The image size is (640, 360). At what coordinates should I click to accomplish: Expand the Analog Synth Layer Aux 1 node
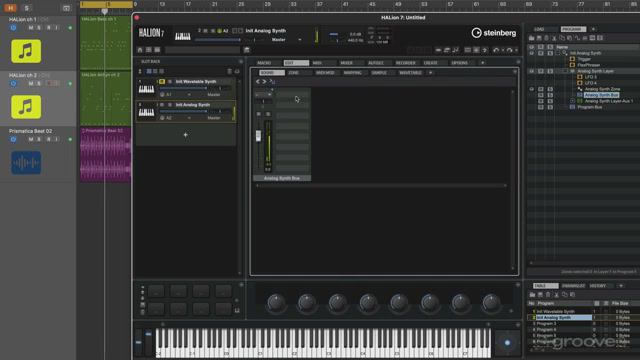(x=572, y=101)
